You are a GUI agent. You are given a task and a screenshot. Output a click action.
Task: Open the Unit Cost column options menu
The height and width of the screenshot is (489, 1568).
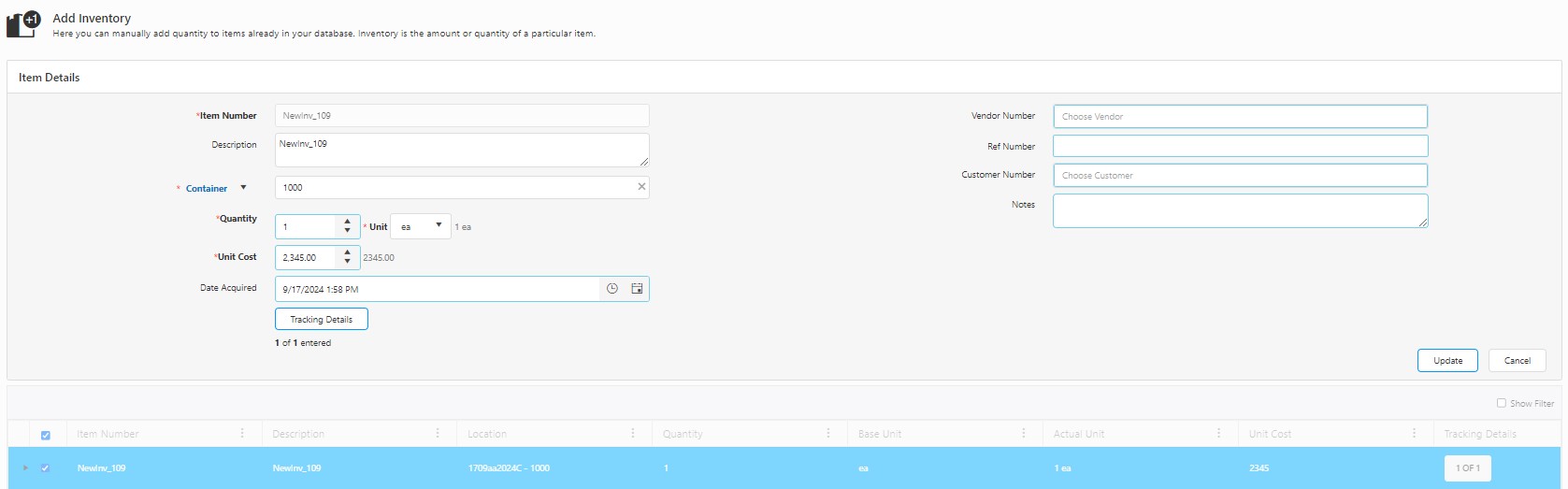pos(1414,434)
